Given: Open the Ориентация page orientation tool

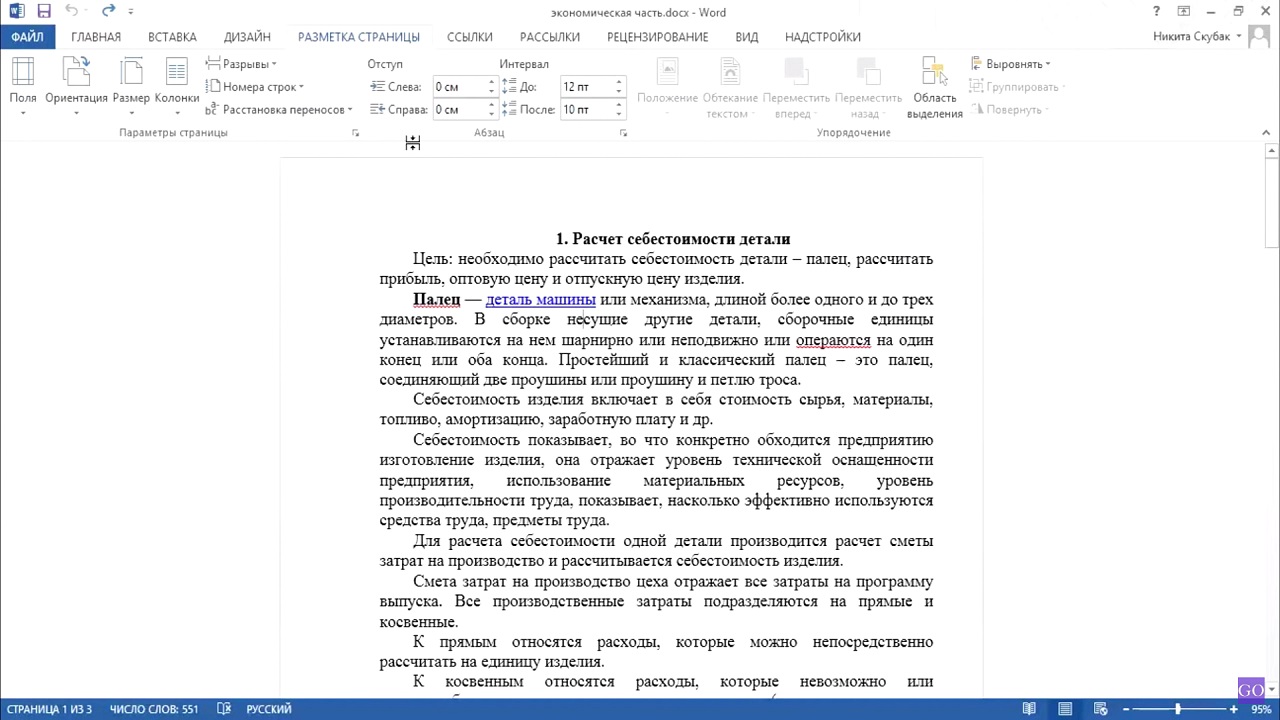Looking at the screenshot, I should pyautogui.click(x=76, y=85).
